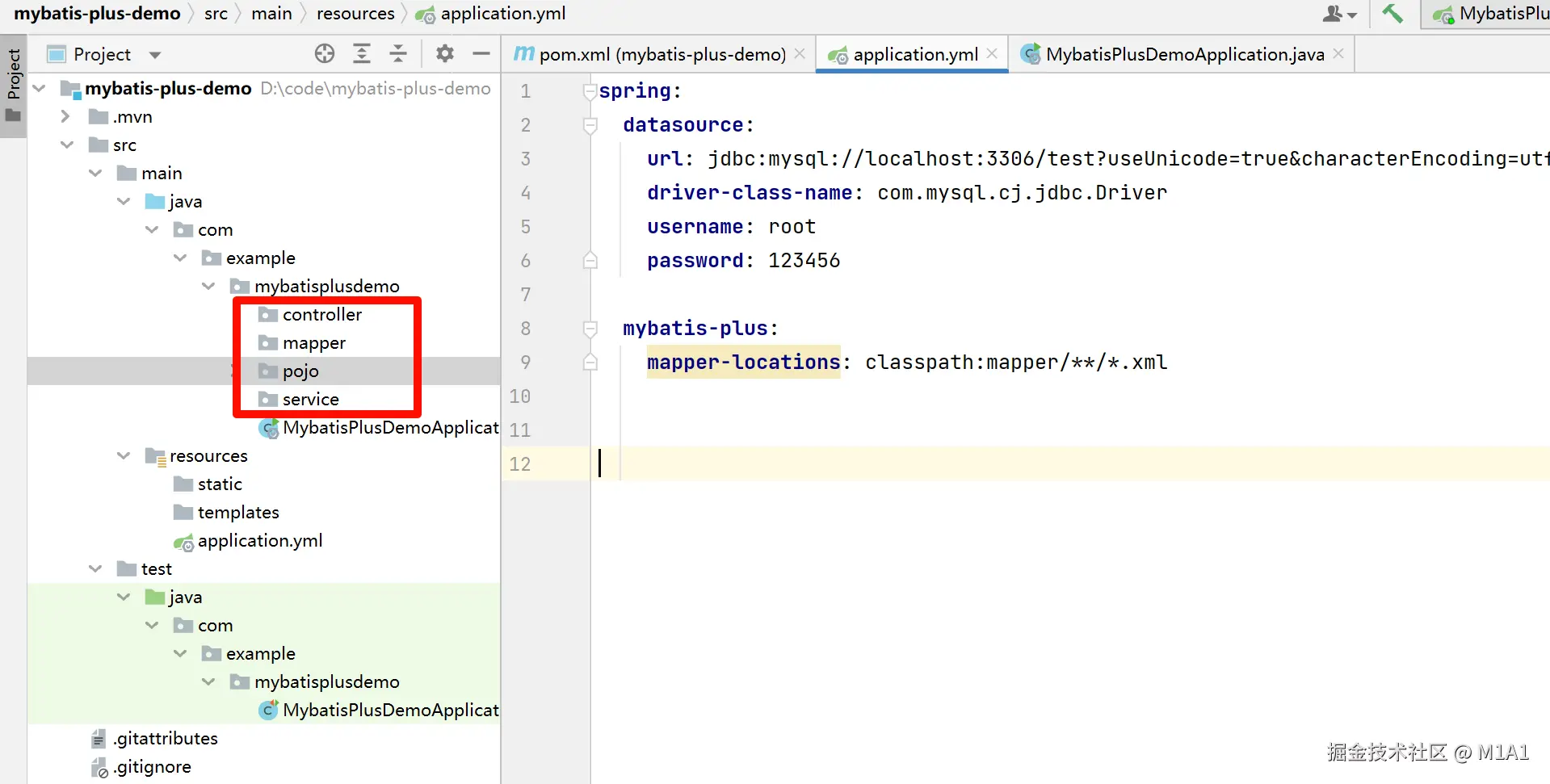
Task: Click the Expand All icon in Project panel
Action: click(362, 54)
